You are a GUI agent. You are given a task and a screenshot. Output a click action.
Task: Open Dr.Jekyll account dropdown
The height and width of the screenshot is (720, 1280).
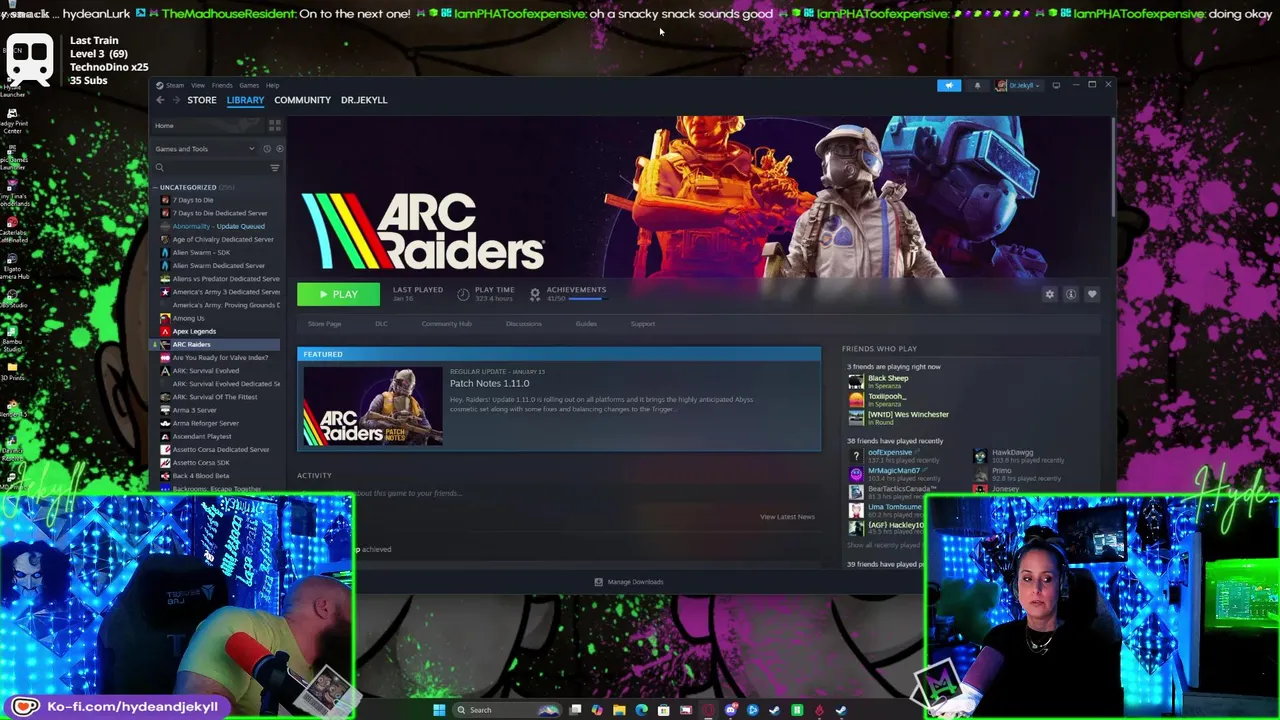[1018, 85]
